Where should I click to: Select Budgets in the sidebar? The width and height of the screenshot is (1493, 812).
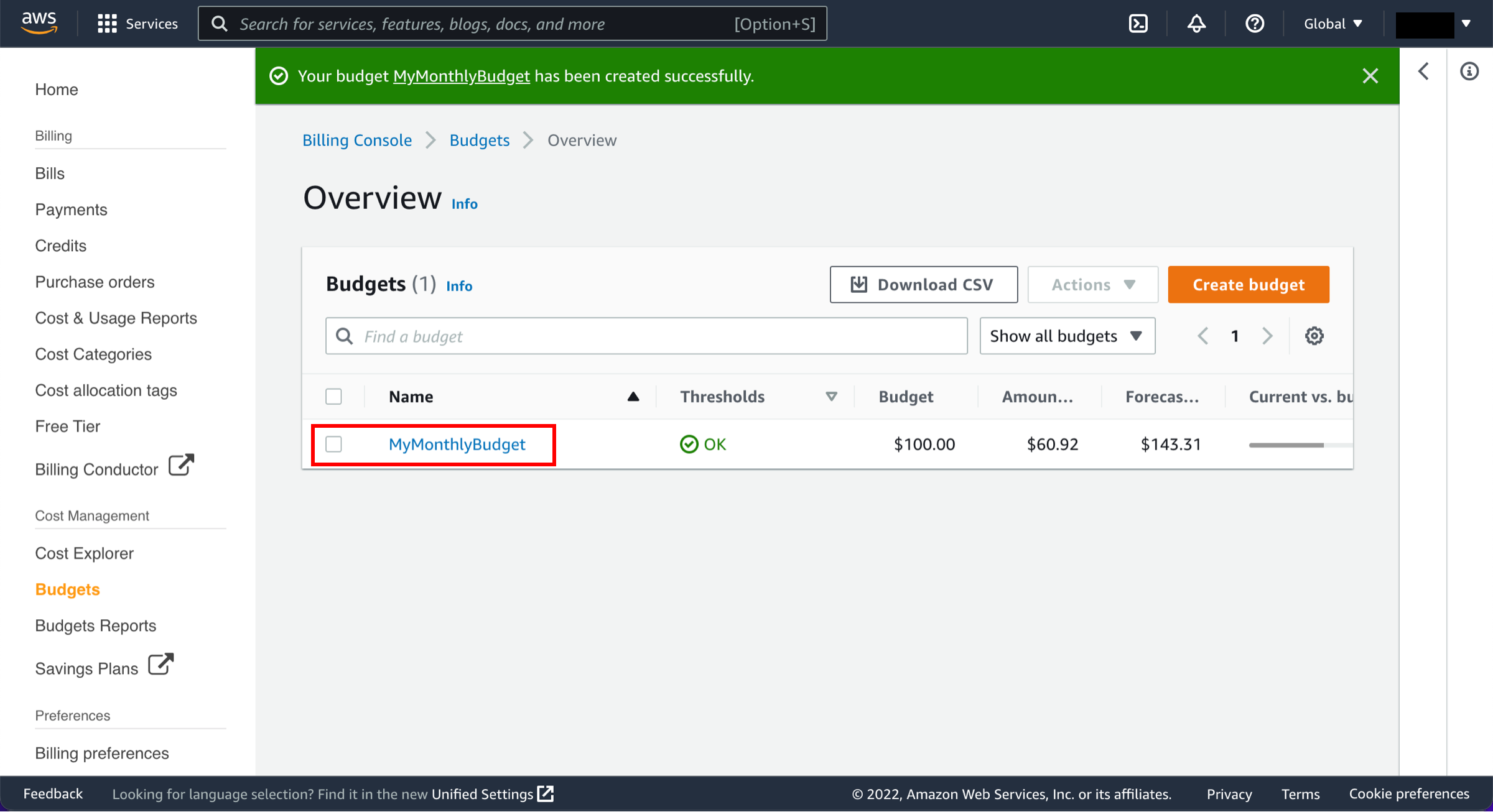67,589
